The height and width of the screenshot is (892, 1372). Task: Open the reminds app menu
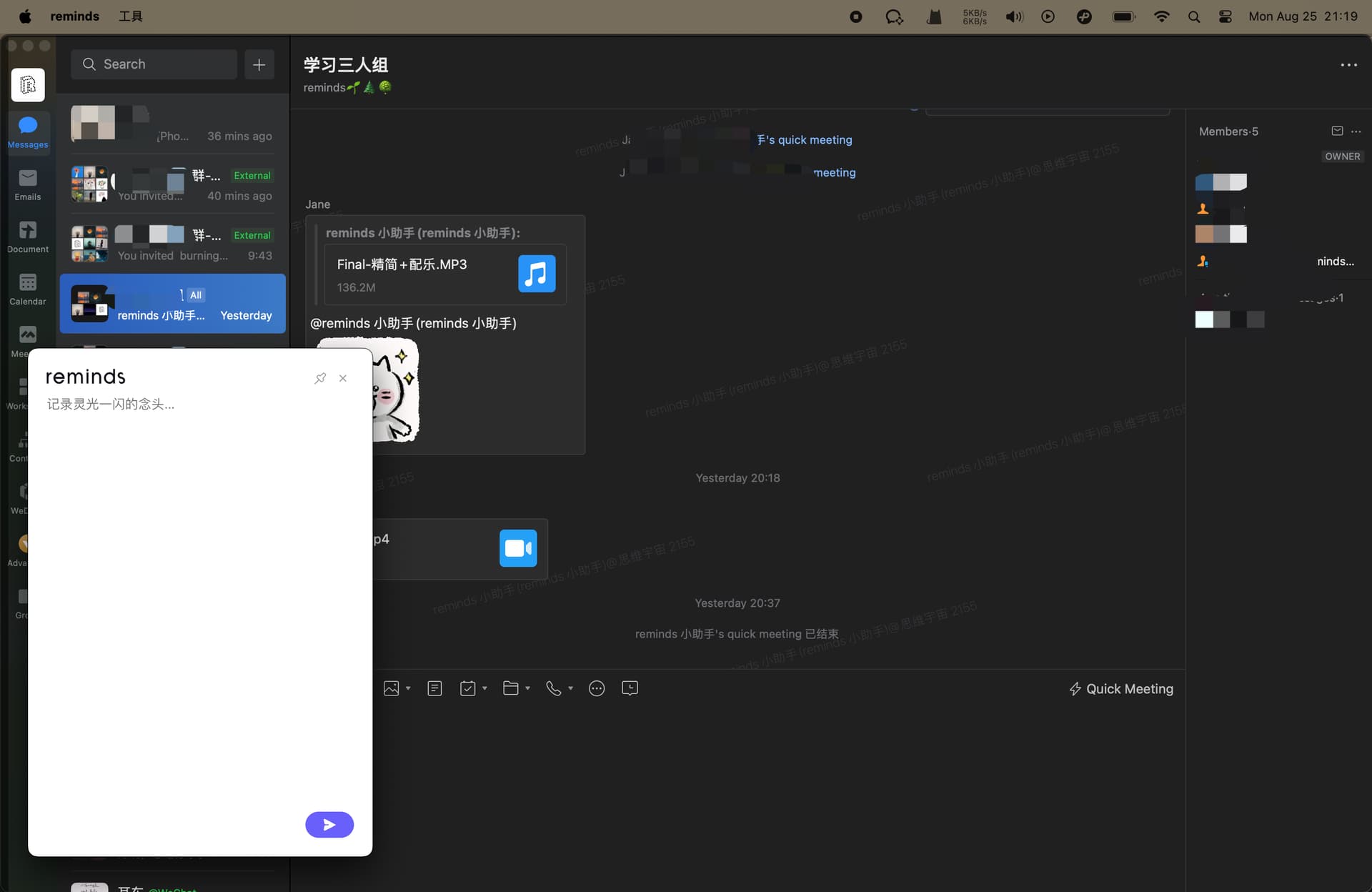click(74, 16)
